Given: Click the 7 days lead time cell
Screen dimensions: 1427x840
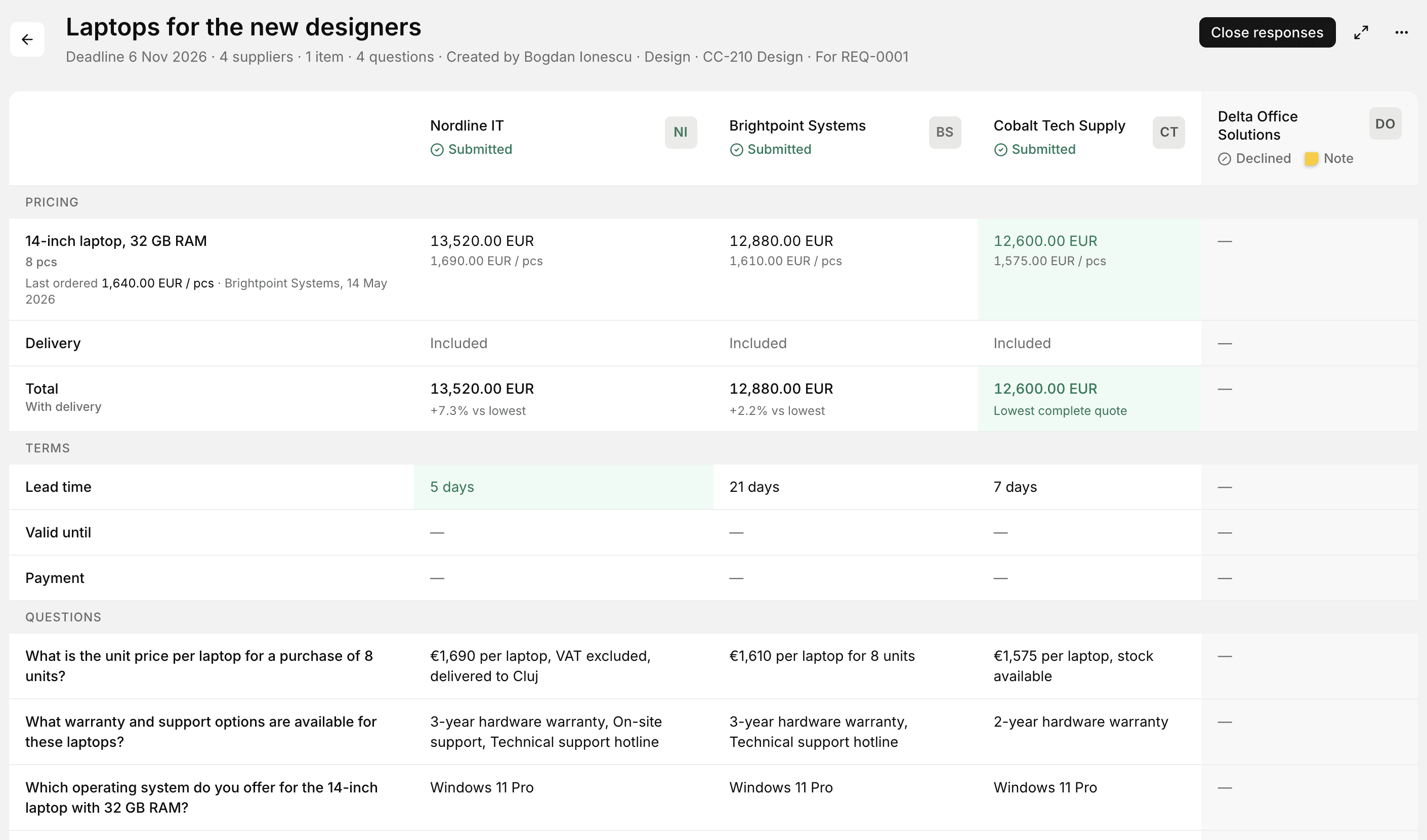Looking at the screenshot, I should click(1089, 487).
